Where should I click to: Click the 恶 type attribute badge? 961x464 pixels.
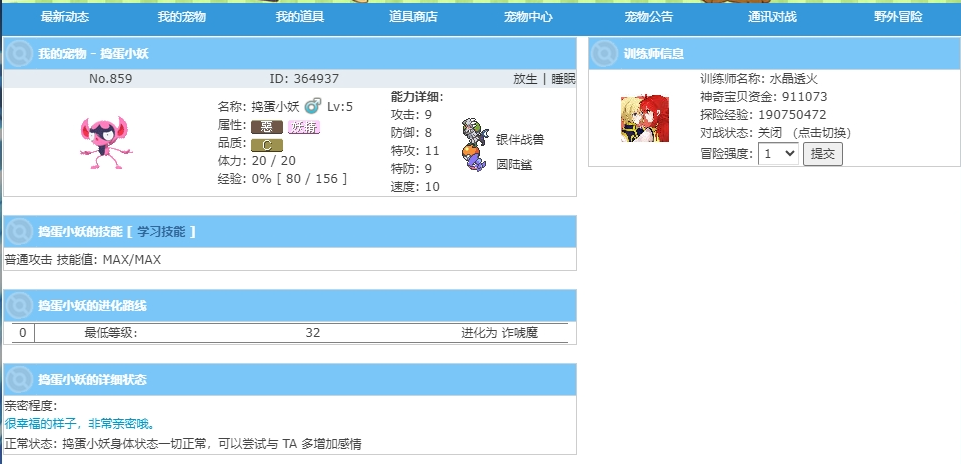pyautogui.click(x=266, y=126)
